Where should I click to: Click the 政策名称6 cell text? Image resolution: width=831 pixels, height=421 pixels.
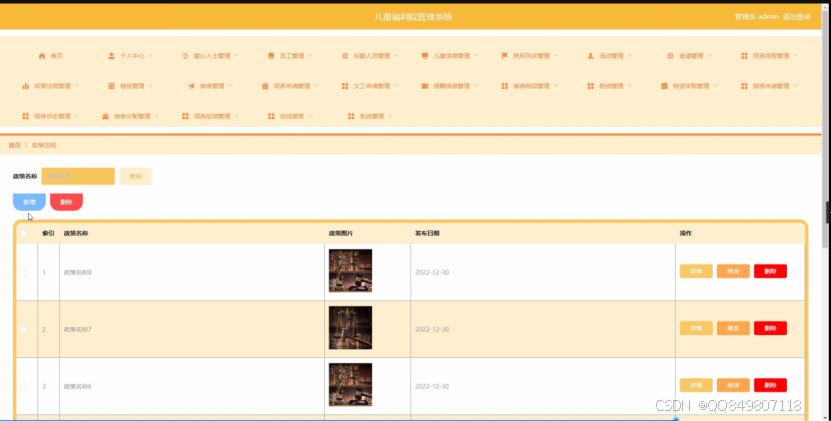[x=77, y=387]
